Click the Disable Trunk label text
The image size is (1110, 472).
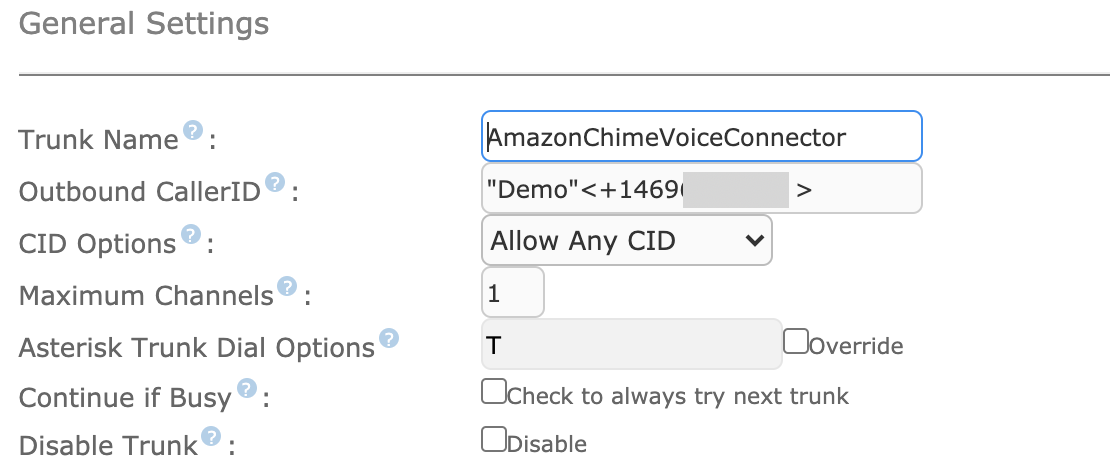(x=108, y=445)
